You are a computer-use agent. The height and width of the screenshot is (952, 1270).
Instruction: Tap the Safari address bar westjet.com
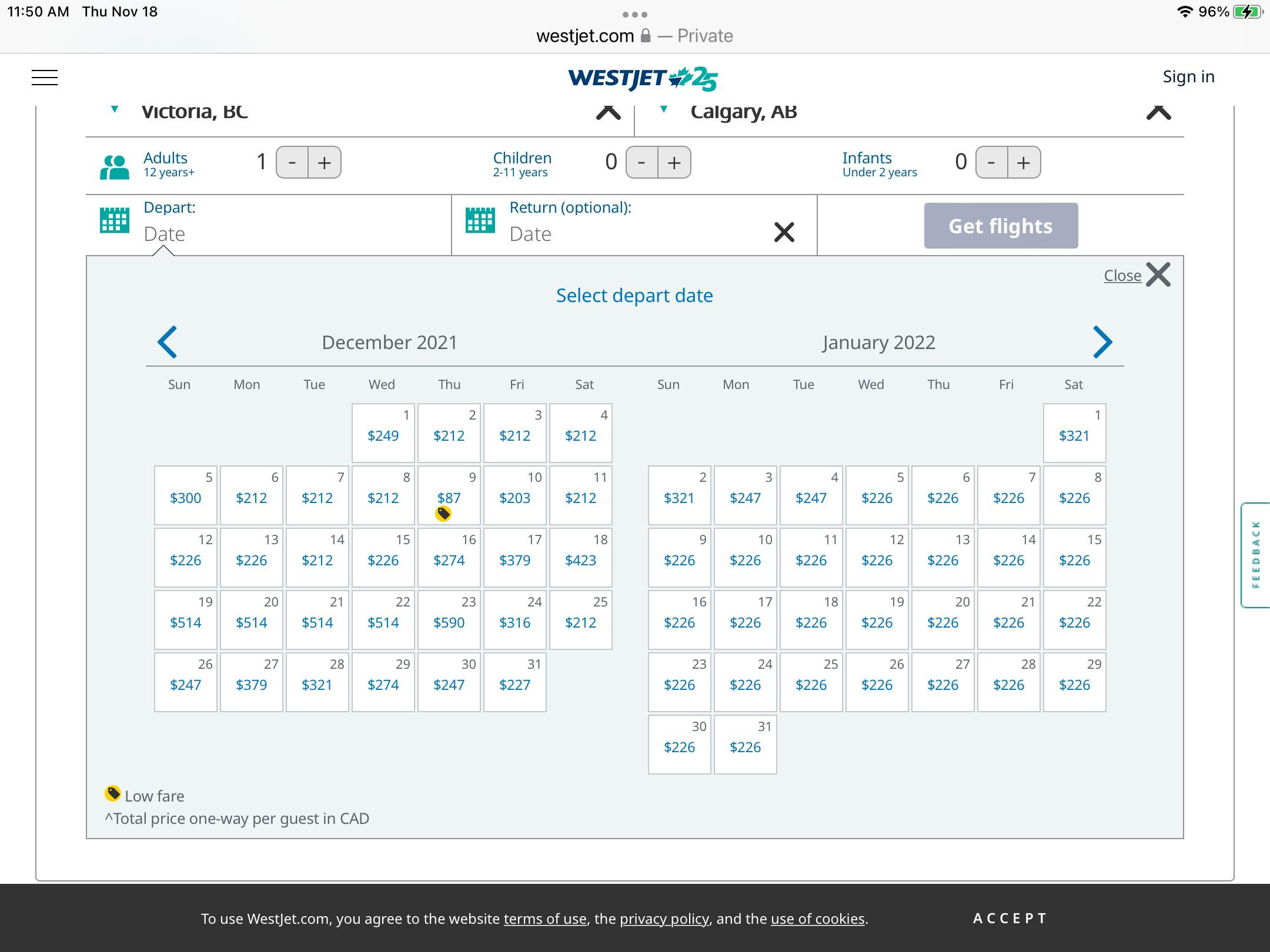[635, 36]
